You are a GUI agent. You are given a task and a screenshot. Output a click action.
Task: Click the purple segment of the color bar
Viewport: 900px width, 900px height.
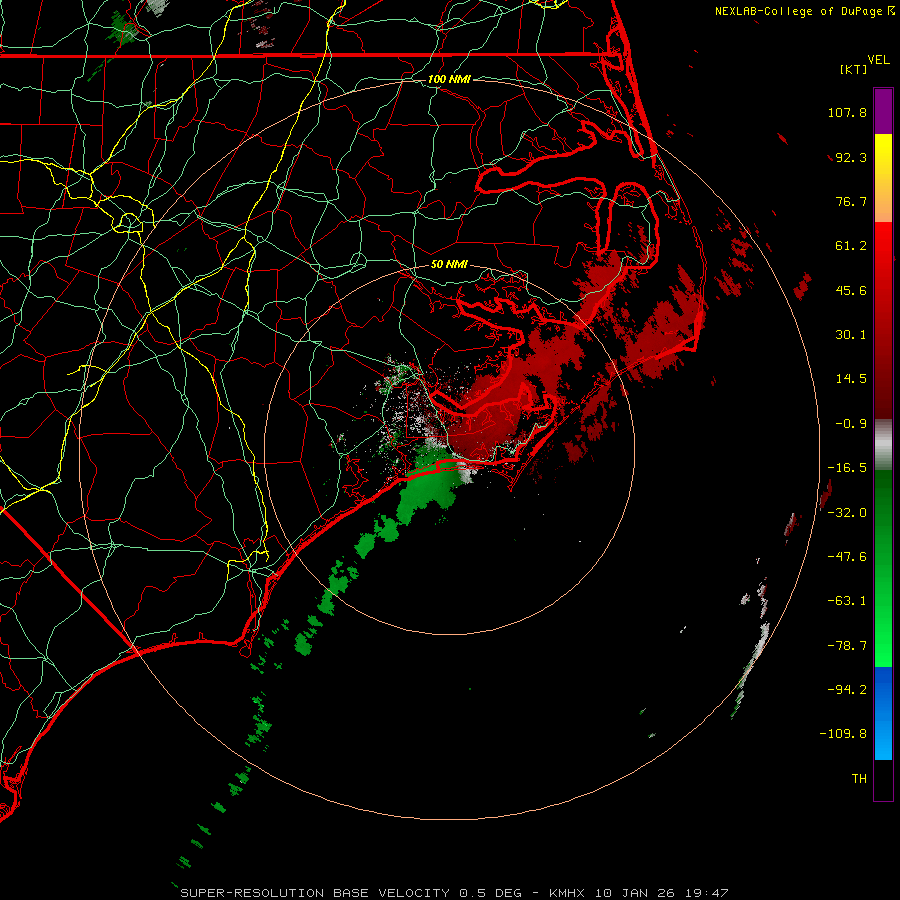point(883,111)
